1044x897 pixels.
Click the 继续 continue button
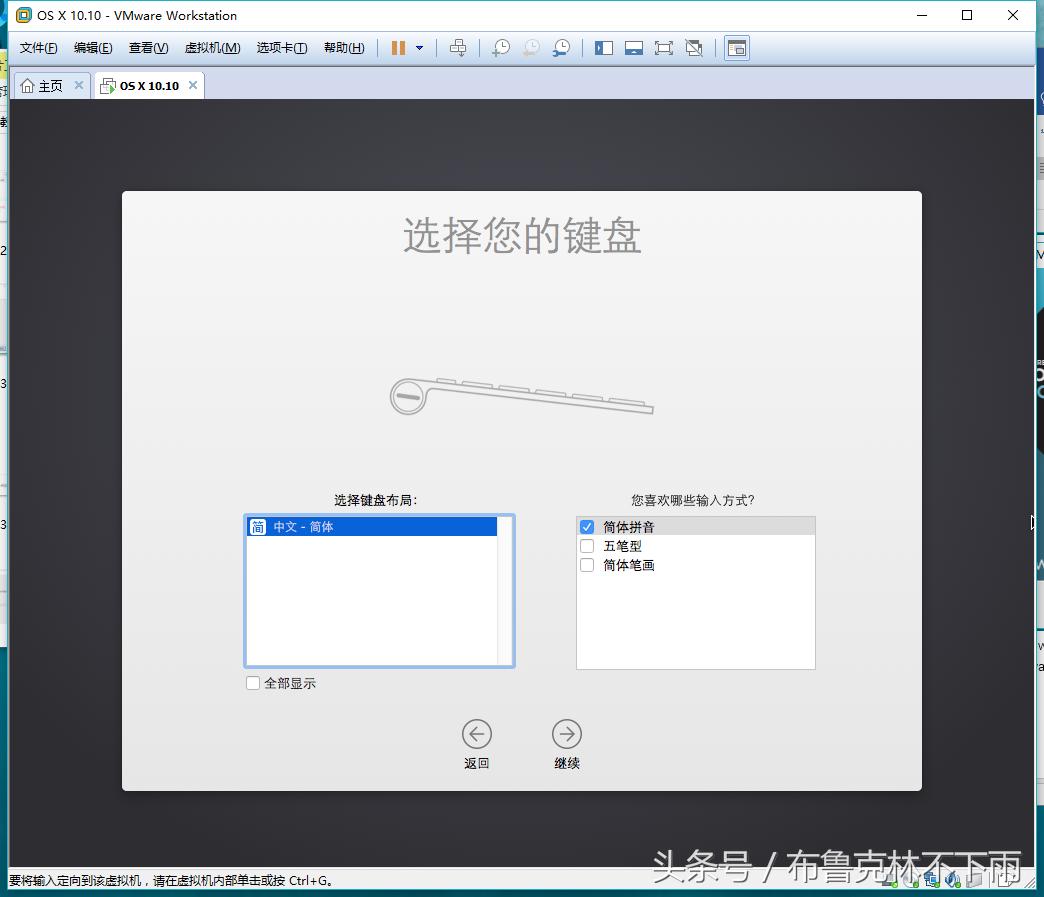tap(567, 734)
